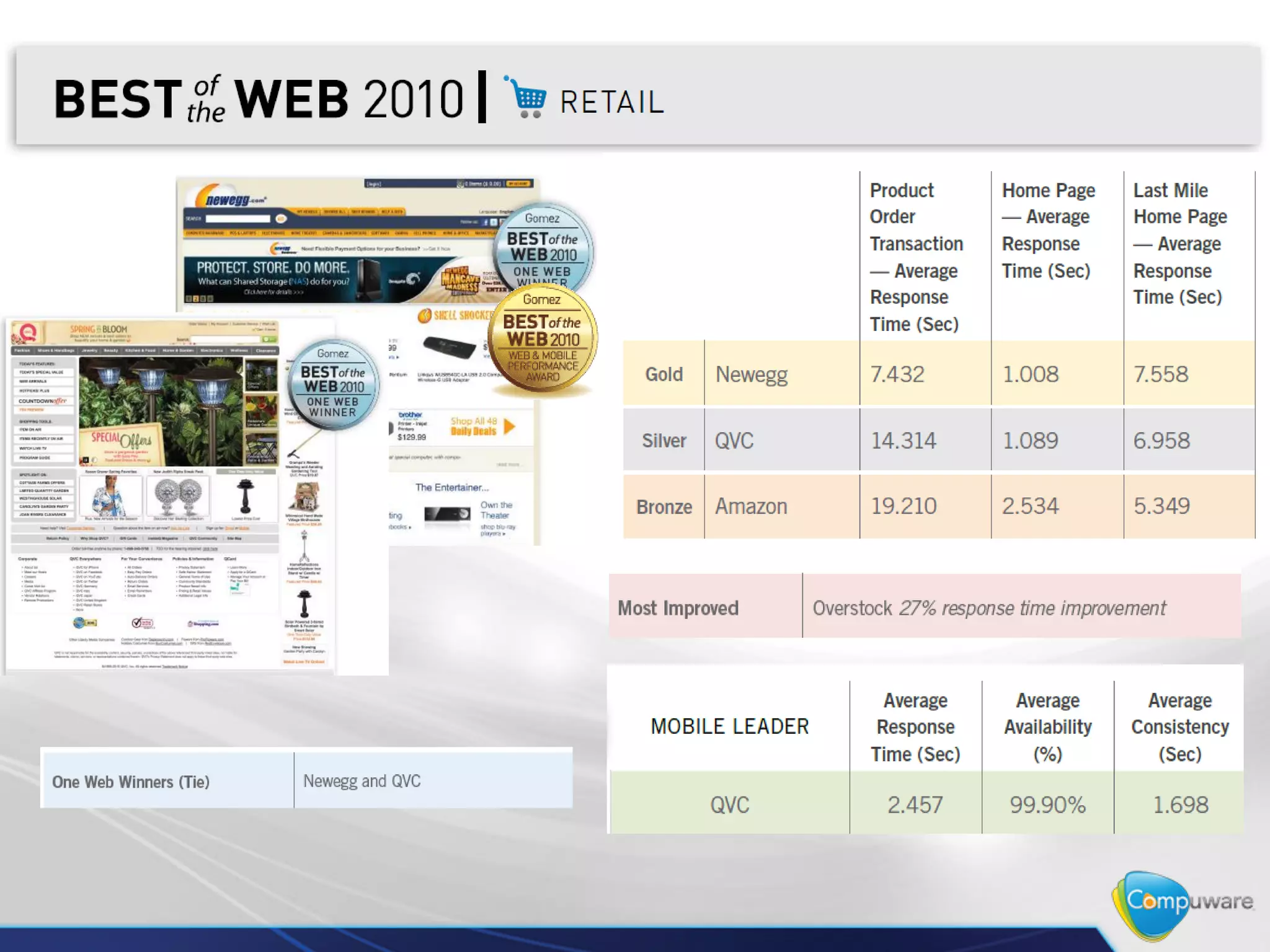Click the Most Improved label cell
The image size is (1270, 952).
(x=678, y=608)
